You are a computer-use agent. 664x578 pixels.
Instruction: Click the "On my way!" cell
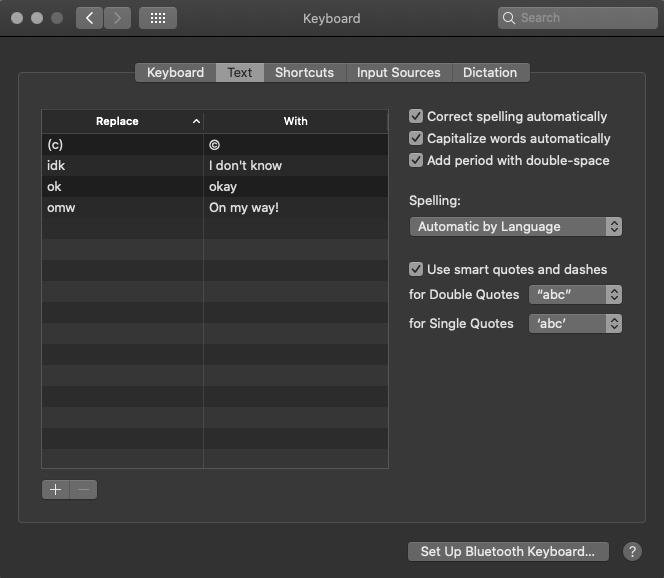tap(296, 207)
